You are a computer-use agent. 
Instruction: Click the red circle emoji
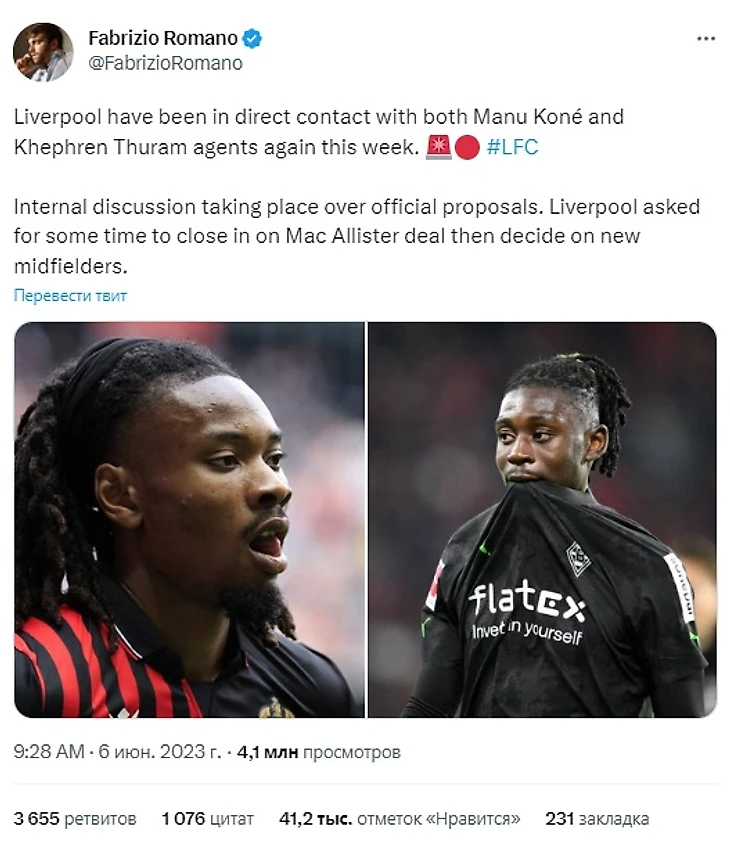pyautogui.click(x=467, y=148)
